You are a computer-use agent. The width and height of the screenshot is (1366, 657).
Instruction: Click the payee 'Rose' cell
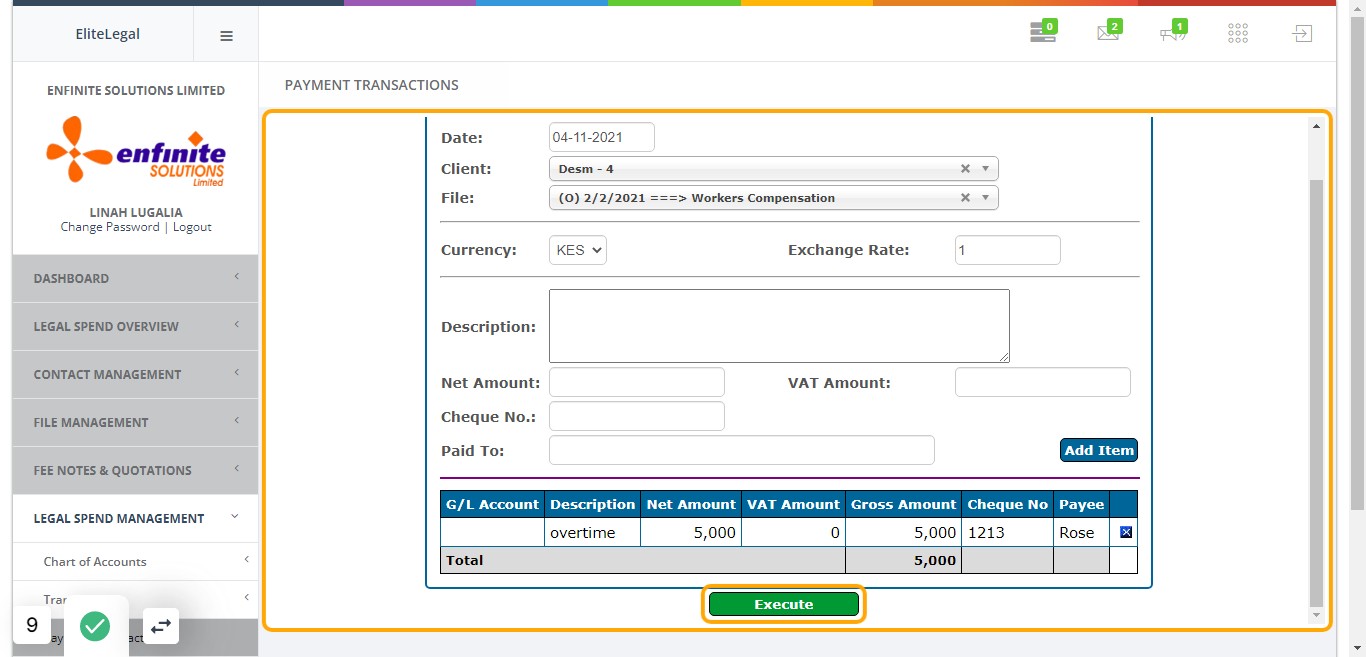click(1081, 533)
